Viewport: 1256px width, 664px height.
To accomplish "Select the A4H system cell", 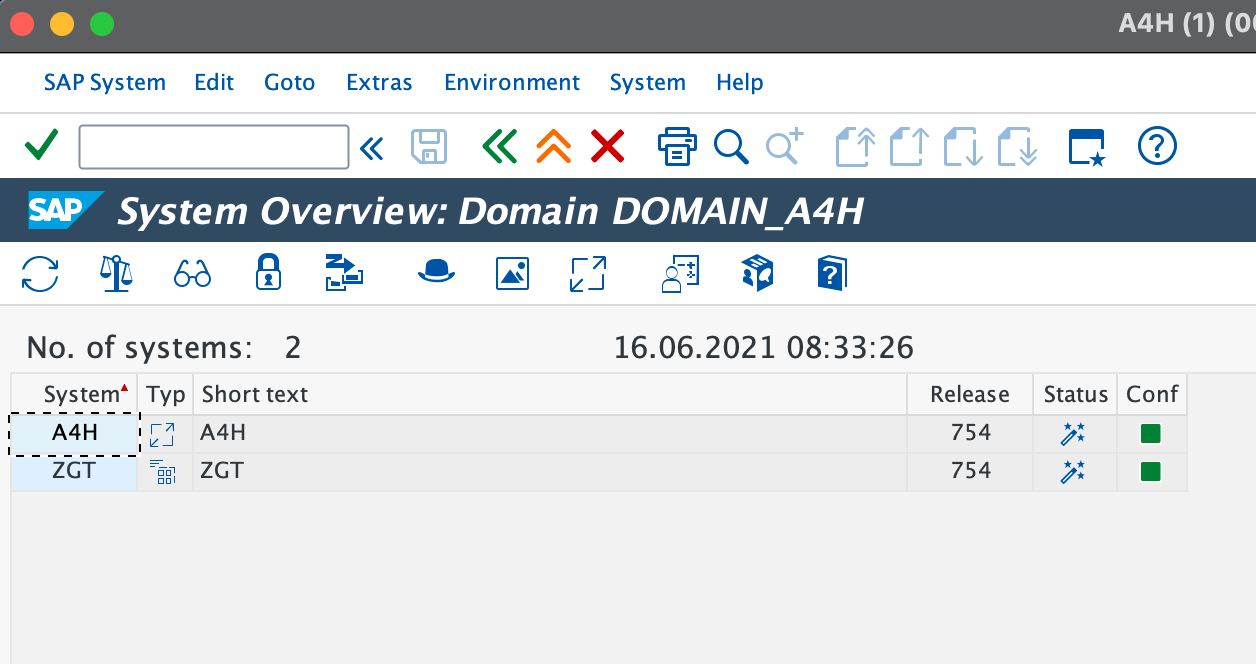I will click(75, 433).
